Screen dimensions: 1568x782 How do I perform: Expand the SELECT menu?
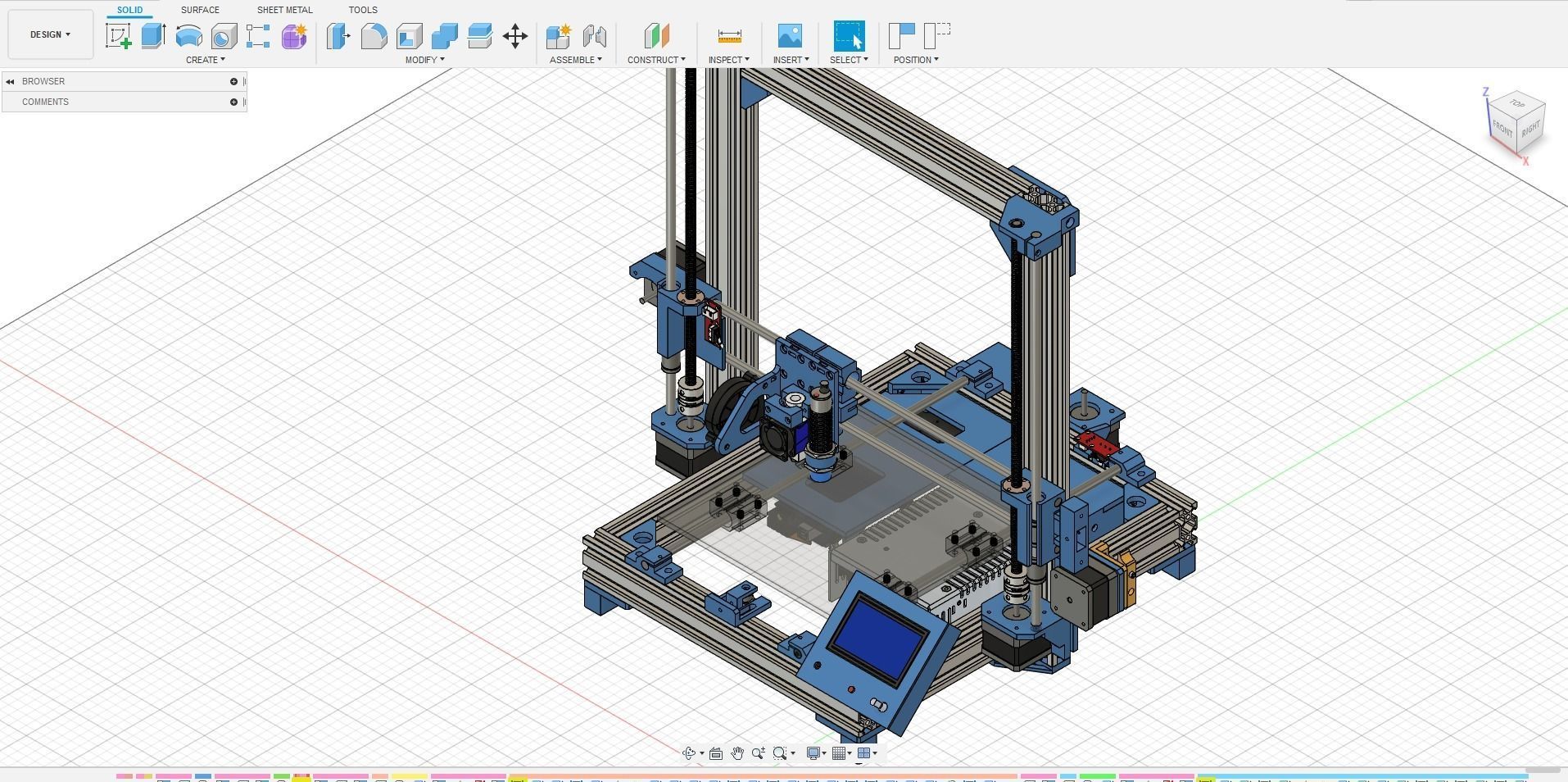pos(849,60)
